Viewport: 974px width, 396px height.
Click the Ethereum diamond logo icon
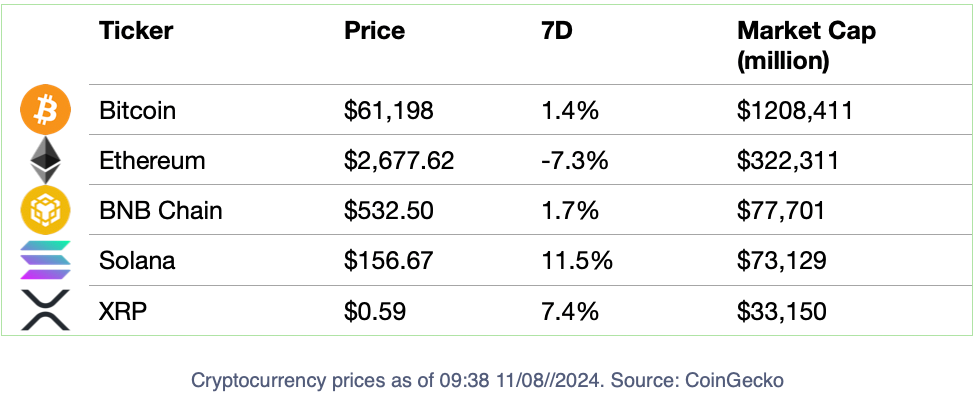click(47, 160)
